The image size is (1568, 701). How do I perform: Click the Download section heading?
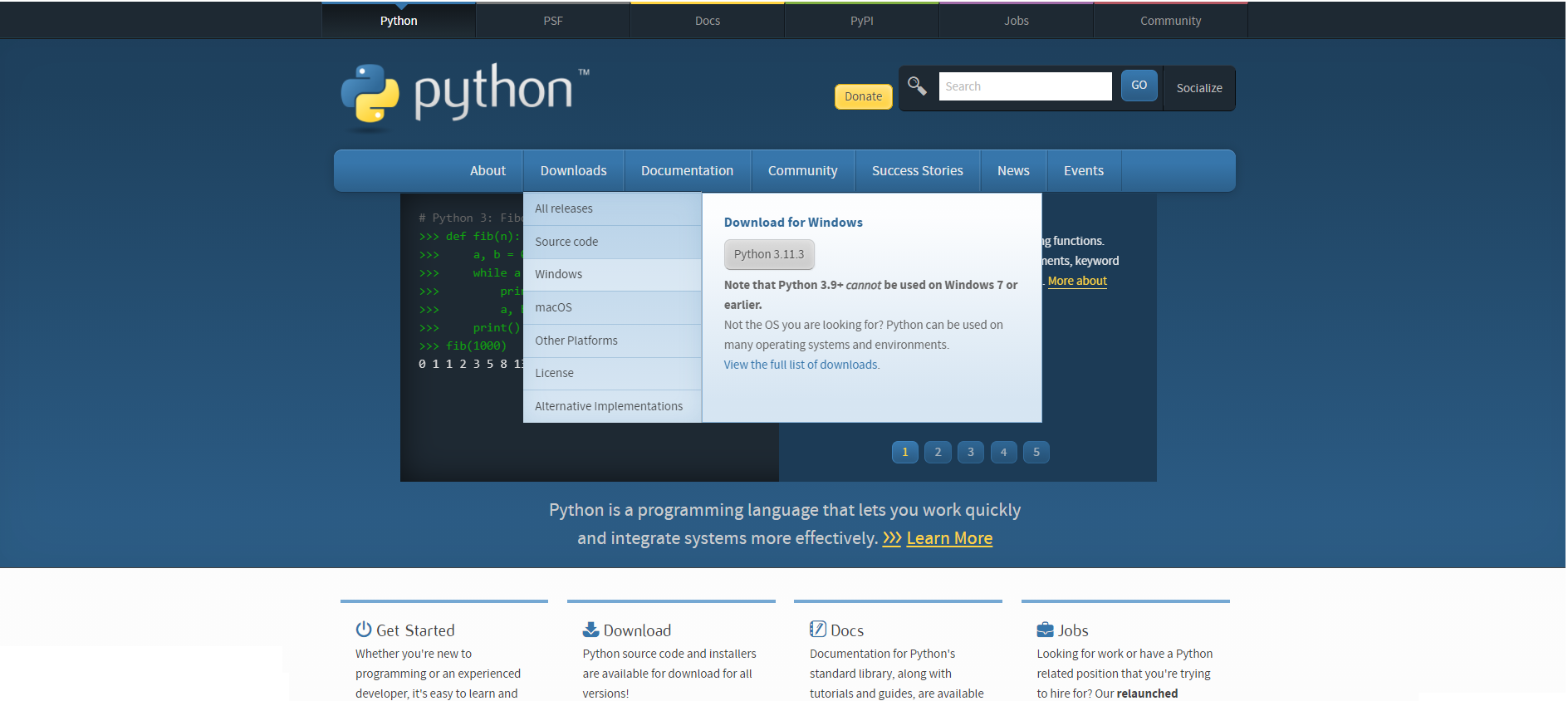click(x=637, y=630)
